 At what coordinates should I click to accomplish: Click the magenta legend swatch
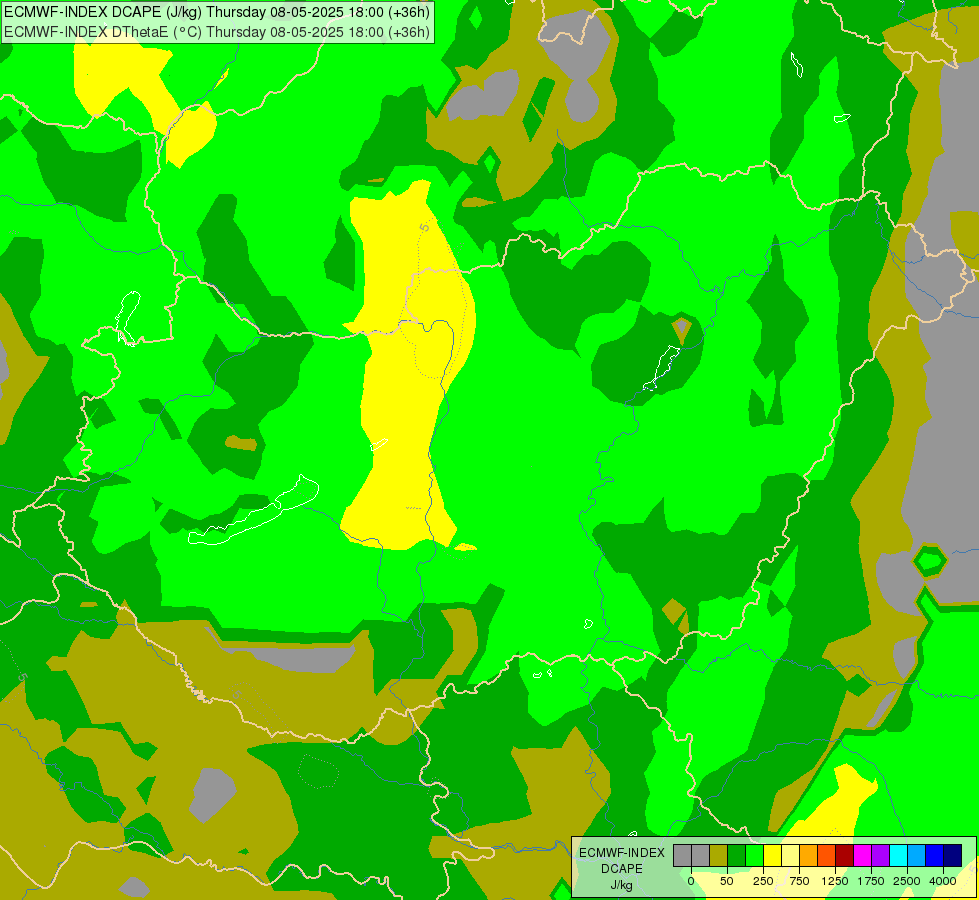862,856
